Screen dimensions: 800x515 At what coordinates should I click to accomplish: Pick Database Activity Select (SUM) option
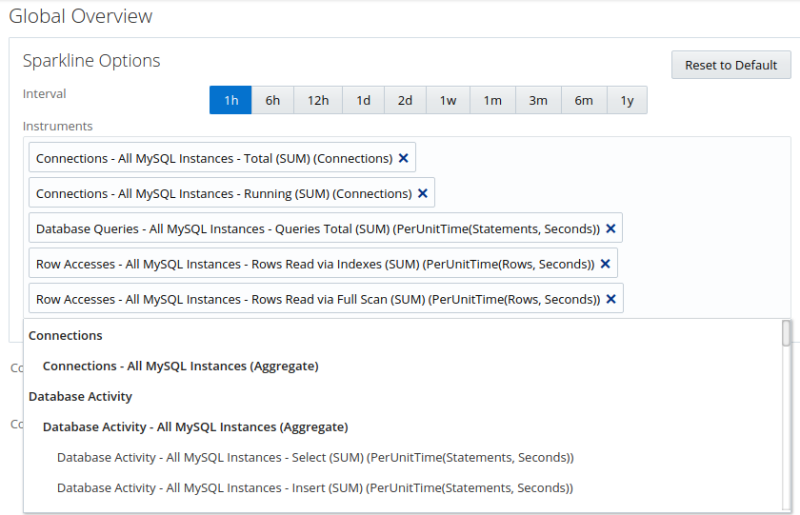pyautogui.click(x=315, y=457)
